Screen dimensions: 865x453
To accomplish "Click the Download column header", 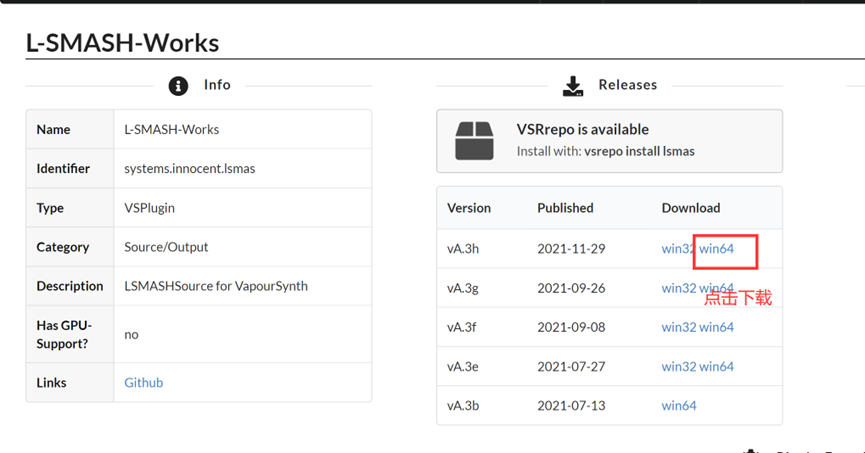I will point(690,208).
